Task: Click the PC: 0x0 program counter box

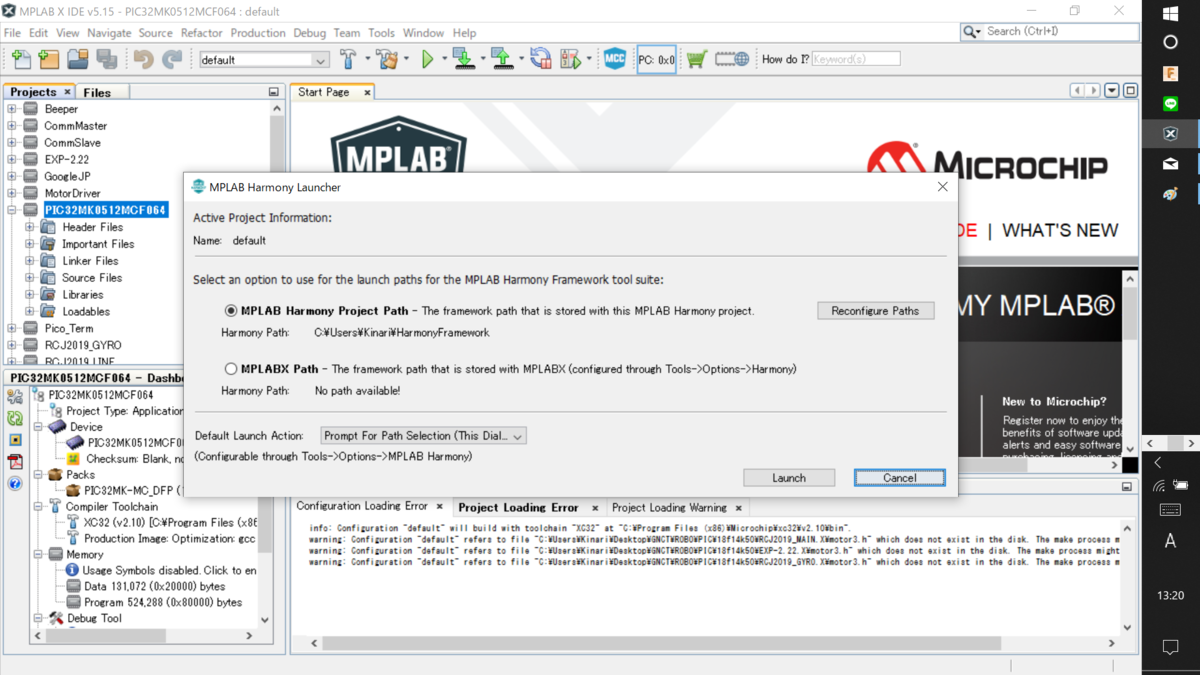Action: pos(656,60)
